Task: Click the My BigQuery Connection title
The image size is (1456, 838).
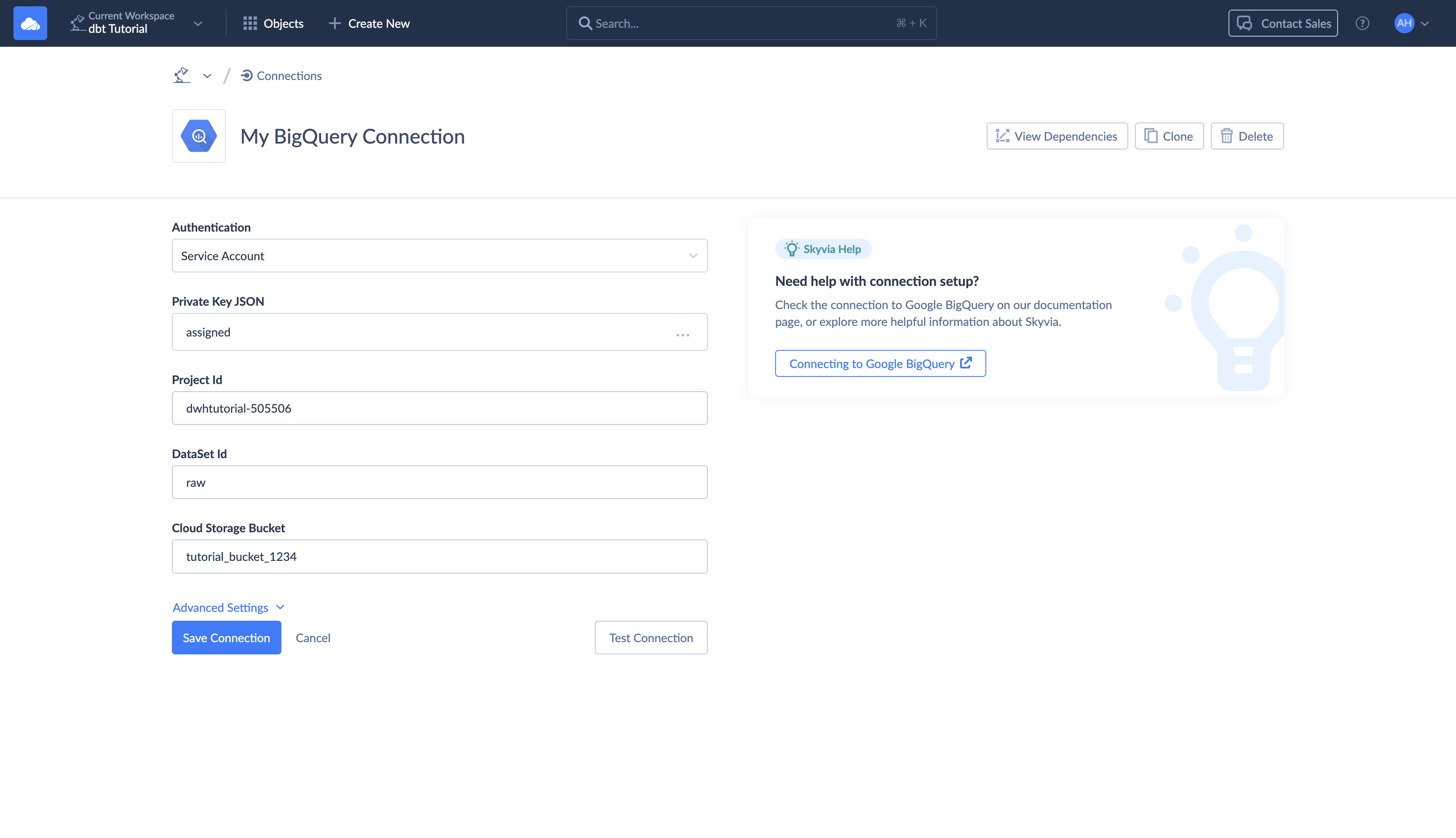Action: coord(352,136)
